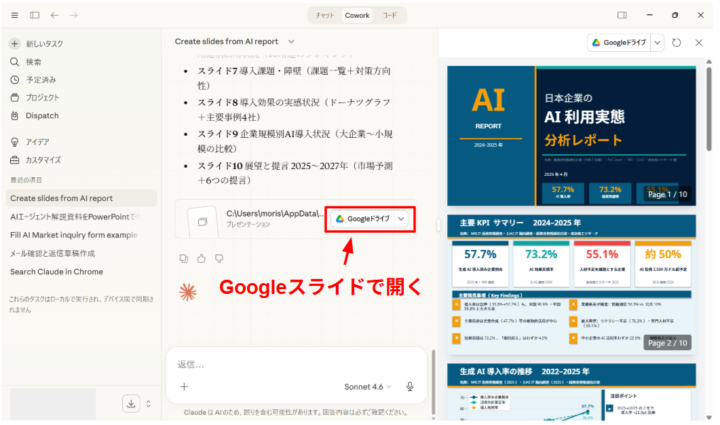Go back with the left arrow
Viewport: 720px width, 425px height.
[55, 15]
